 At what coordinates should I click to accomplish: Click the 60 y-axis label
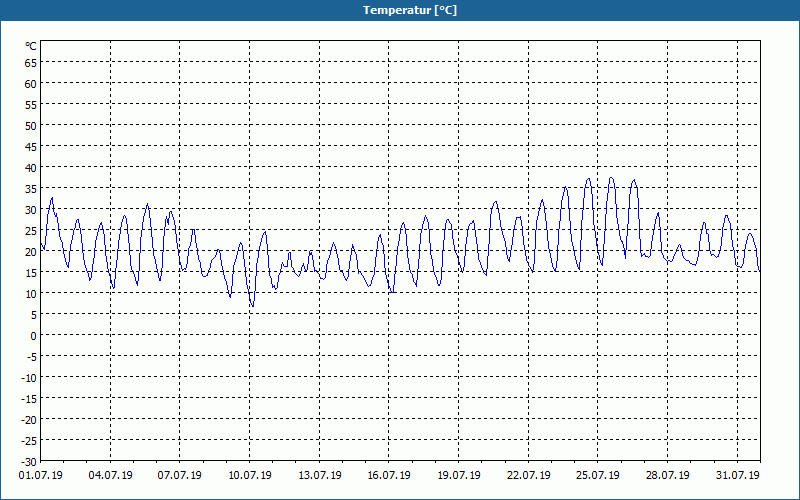[31, 84]
